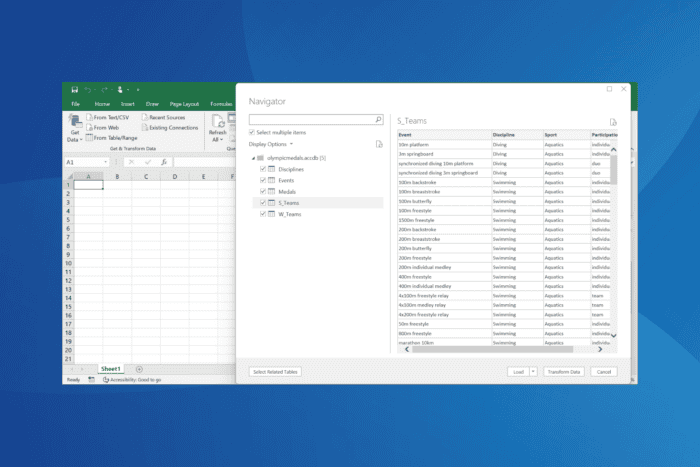Screen dimensions: 700x467
Task: Click preview scroll-right arrow
Action: tap(600, 349)
